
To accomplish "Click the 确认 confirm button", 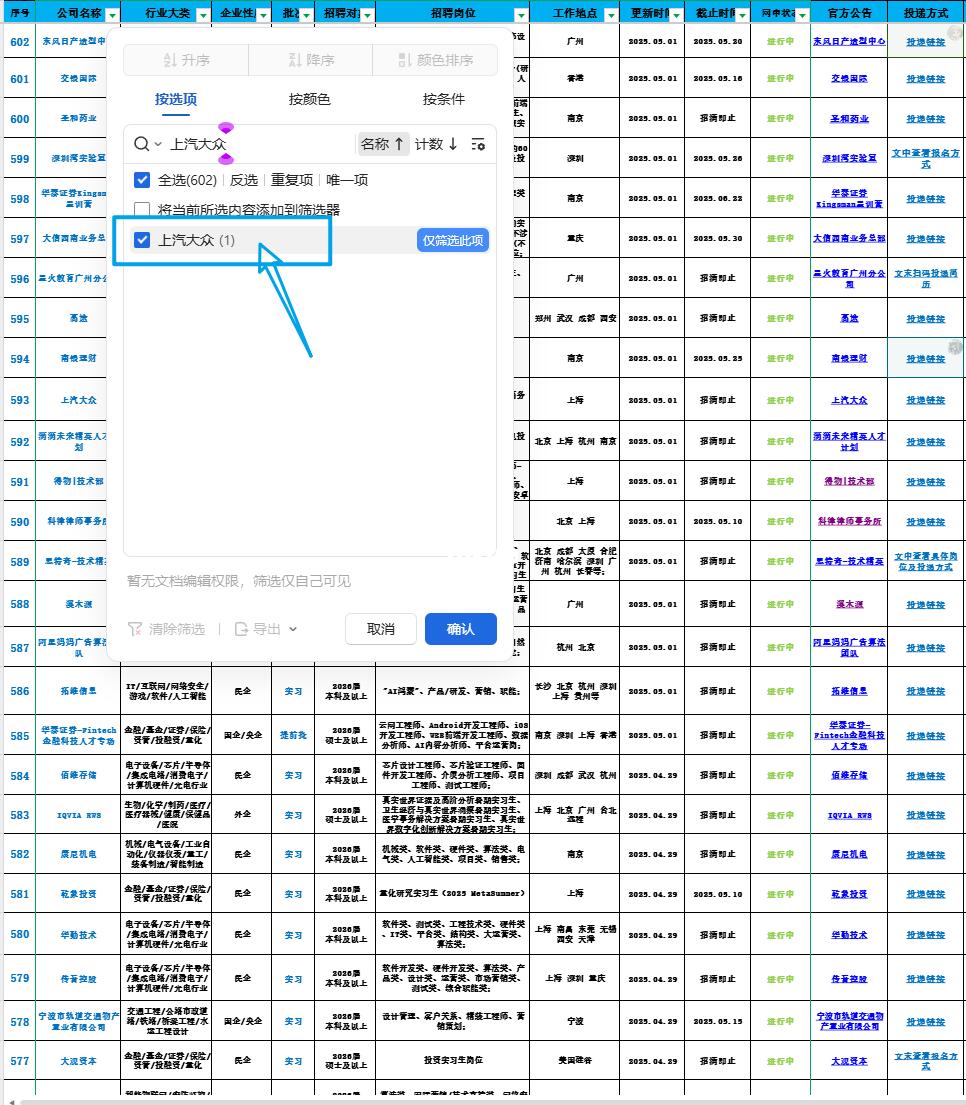I will [x=461, y=629].
